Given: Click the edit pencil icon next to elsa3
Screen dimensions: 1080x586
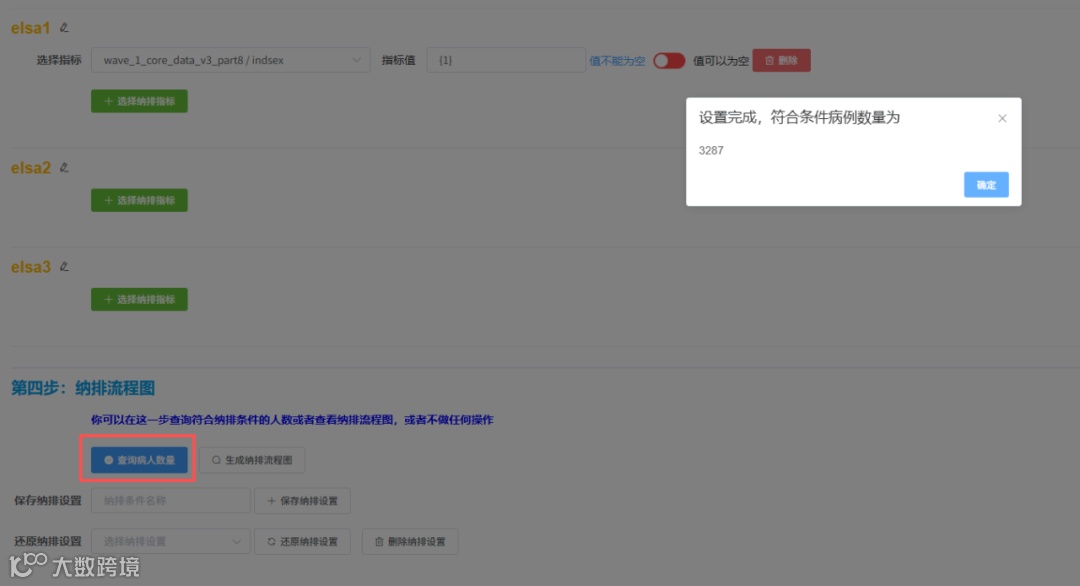Looking at the screenshot, I should tap(64, 266).
